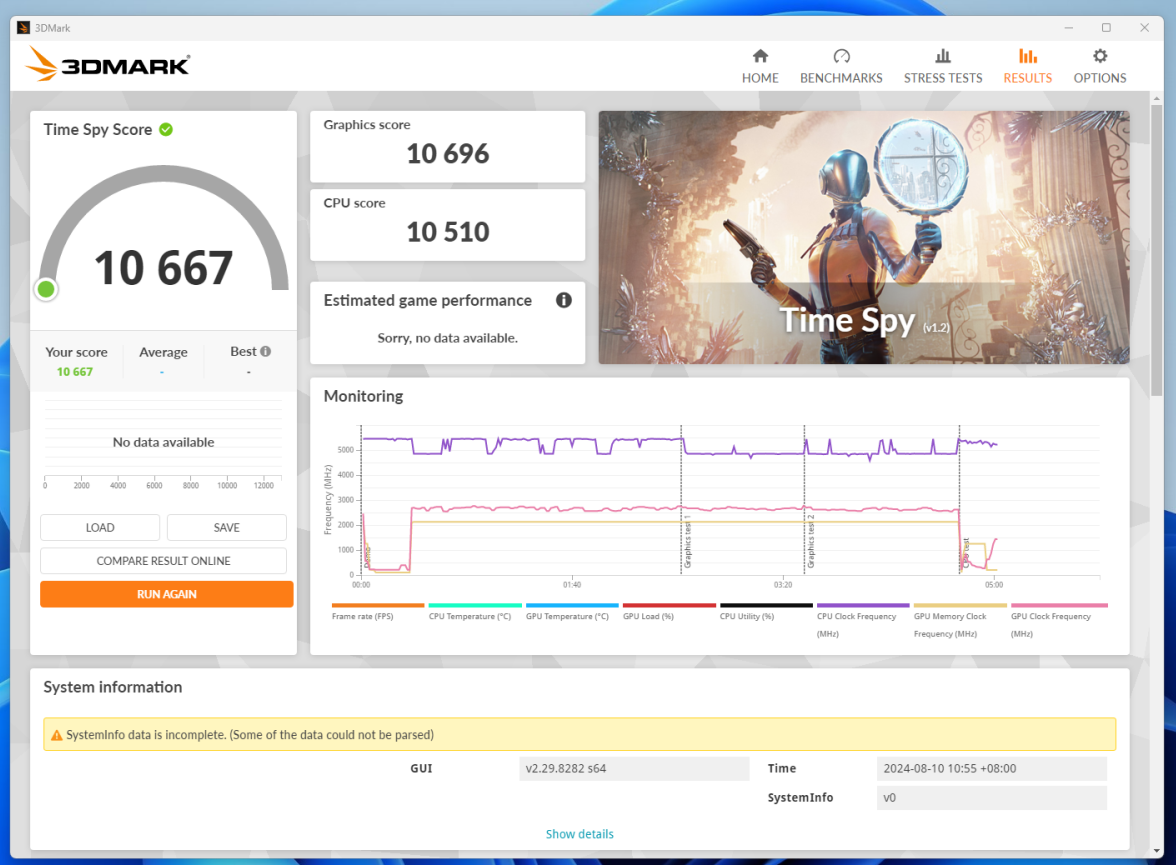Click GUI version field v2.29.8282 s64
Viewport: 1176px width, 865px height.
tap(634, 768)
